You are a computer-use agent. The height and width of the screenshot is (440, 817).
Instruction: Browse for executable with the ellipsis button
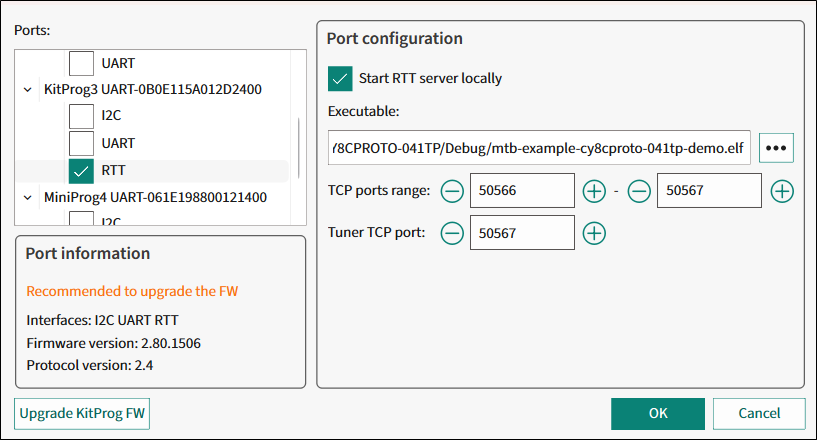(x=776, y=148)
